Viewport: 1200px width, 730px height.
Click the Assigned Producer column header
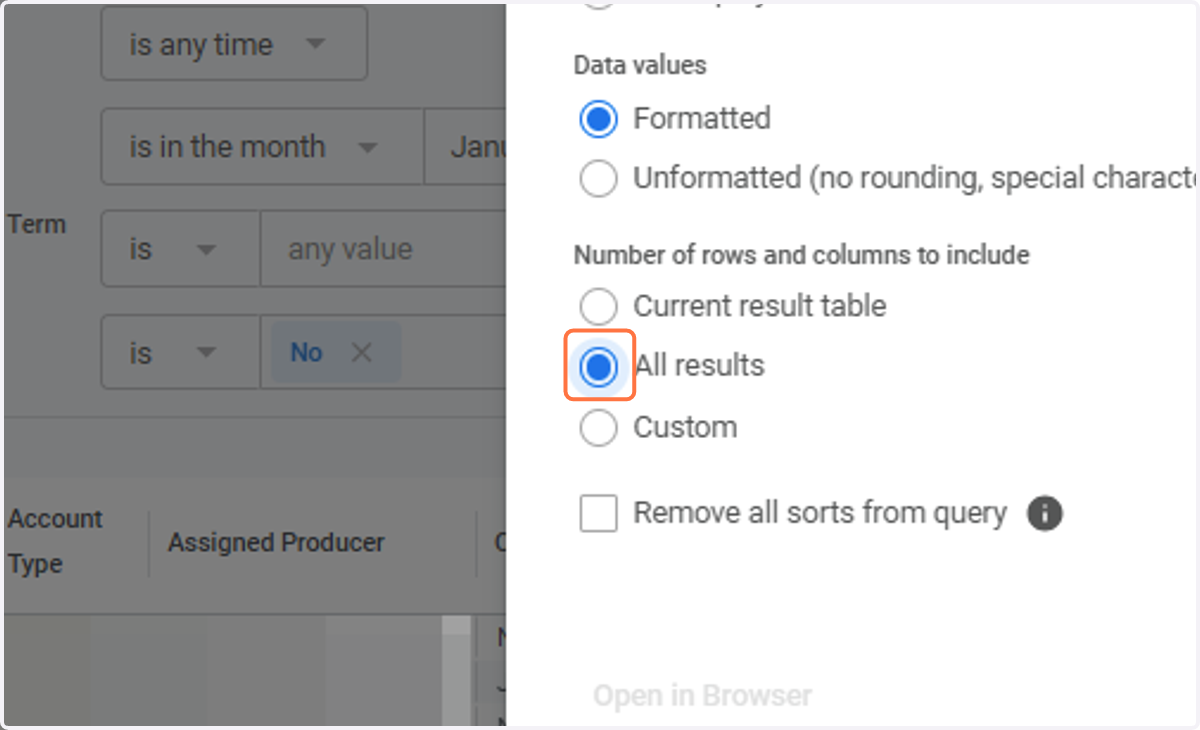tap(276, 543)
